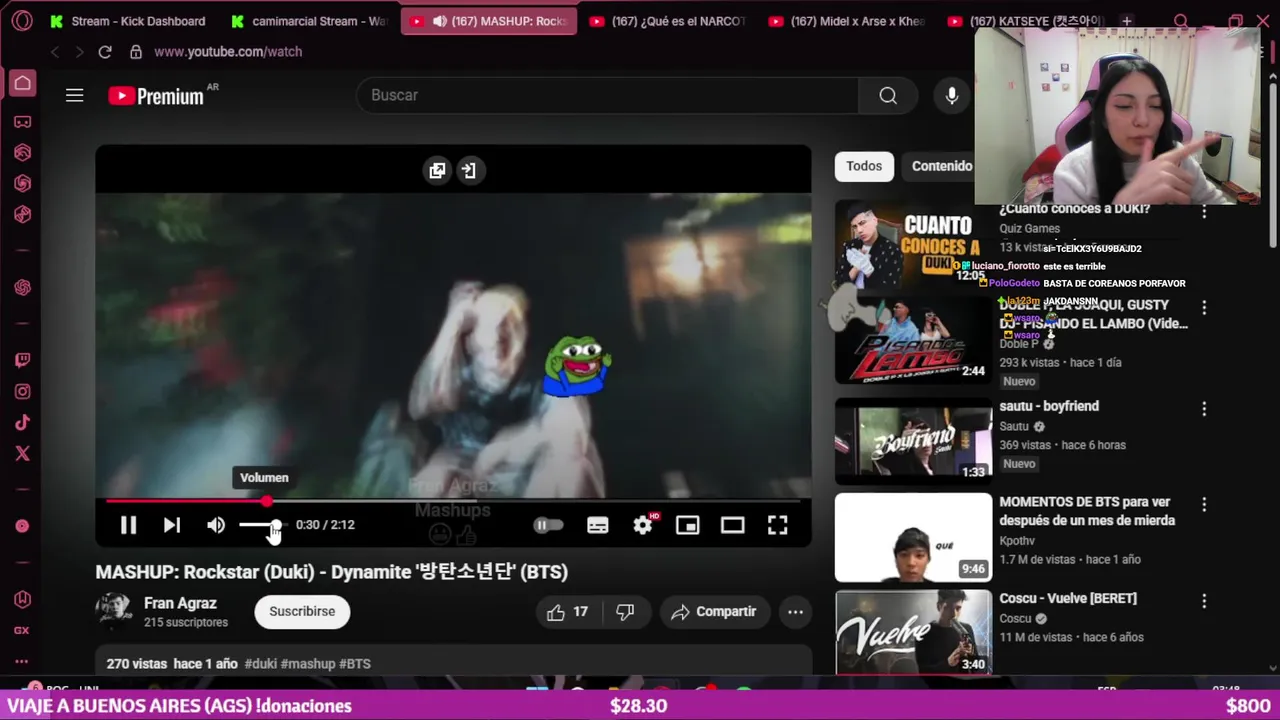Go back with the browser back arrow
The image size is (1280, 720).
55,51
